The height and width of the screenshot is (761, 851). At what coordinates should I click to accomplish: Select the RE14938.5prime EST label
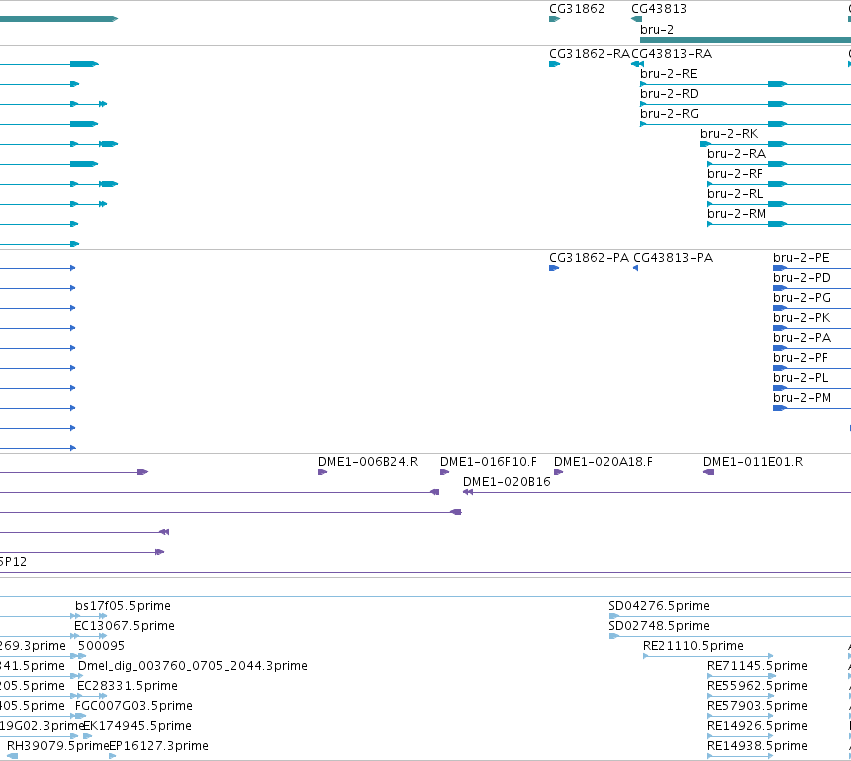tap(757, 746)
